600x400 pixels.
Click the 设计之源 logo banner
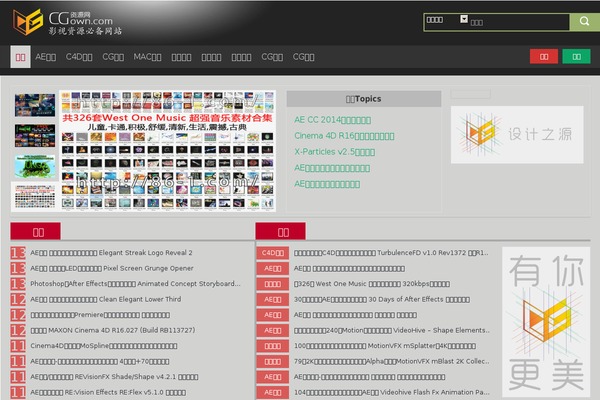click(x=517, y=135)
